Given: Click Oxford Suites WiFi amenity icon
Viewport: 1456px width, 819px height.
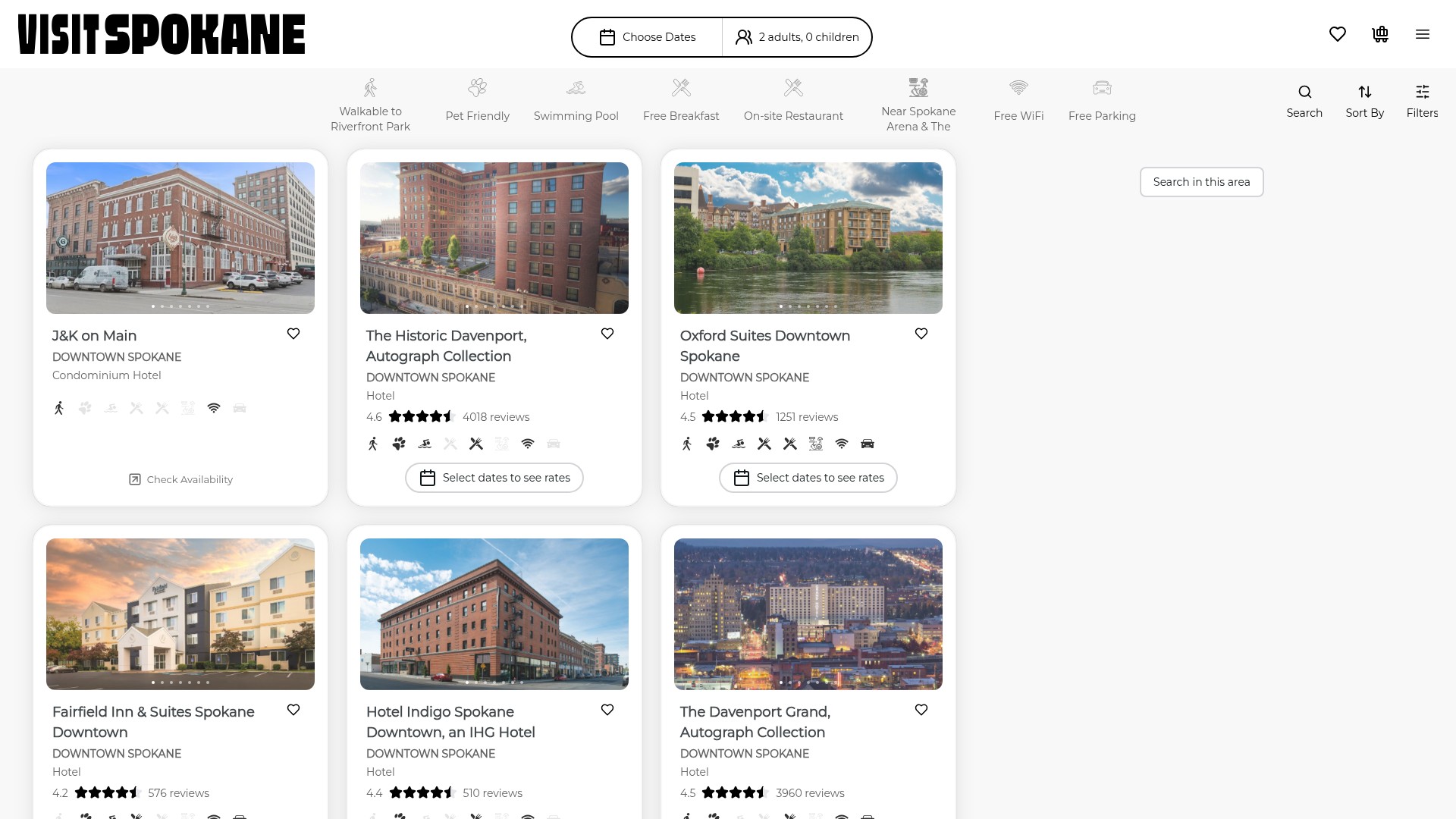Looking at the screenshot, I should click(842, 444).
